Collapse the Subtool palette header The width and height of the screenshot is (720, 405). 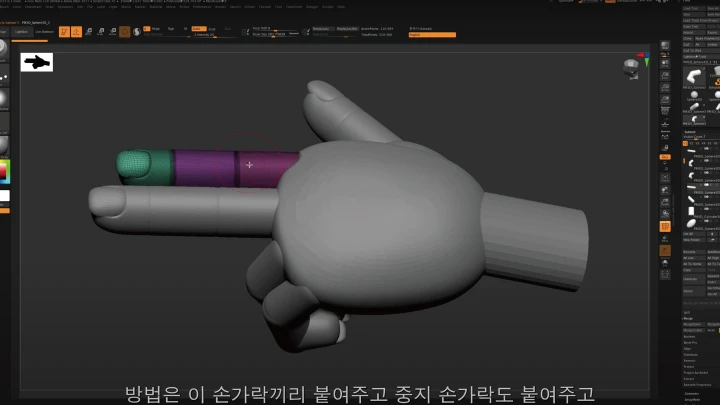point(690,132)
